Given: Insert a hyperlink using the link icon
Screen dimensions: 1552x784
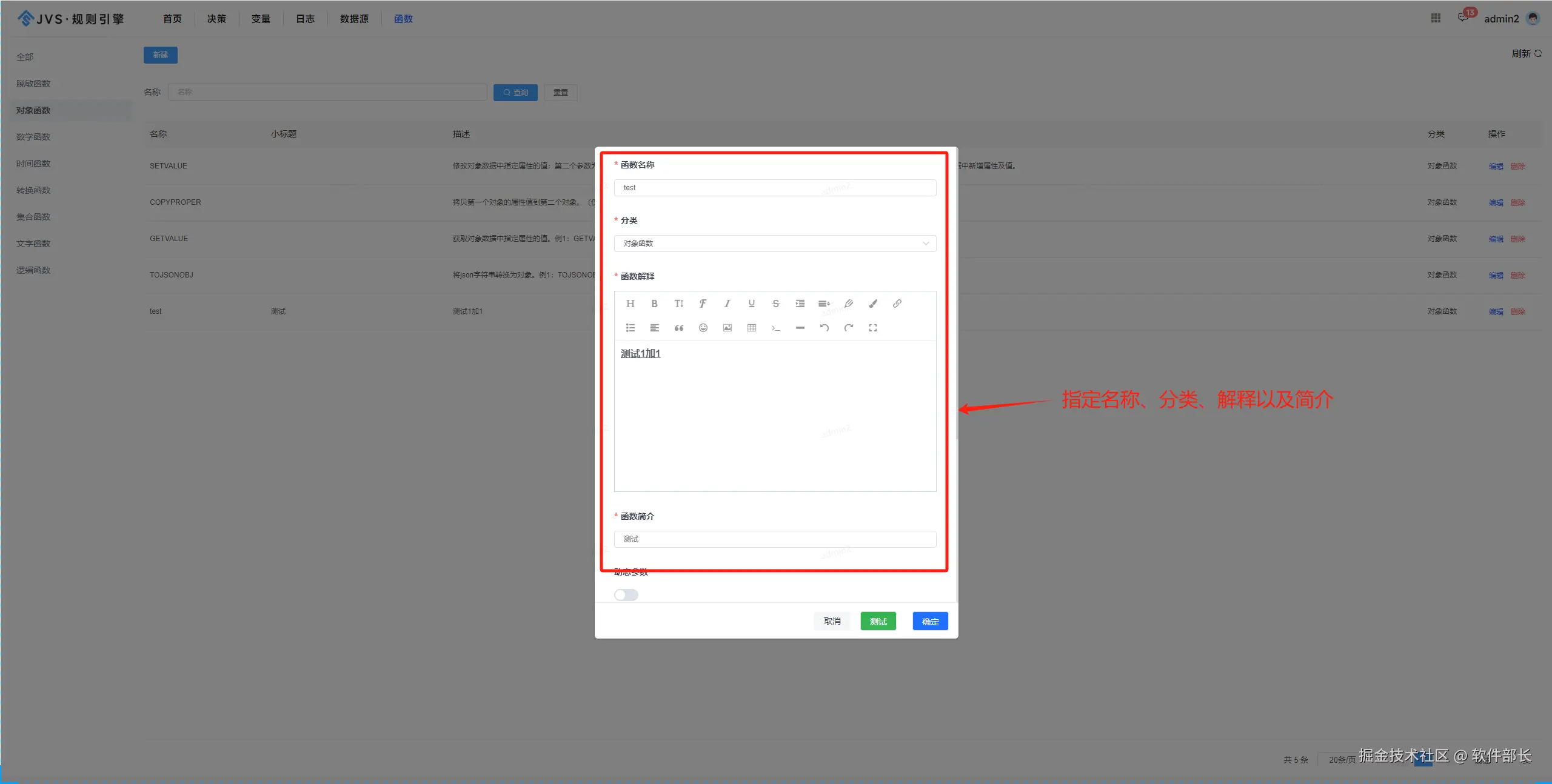Looking at the screenshot, I should point(897,304).
